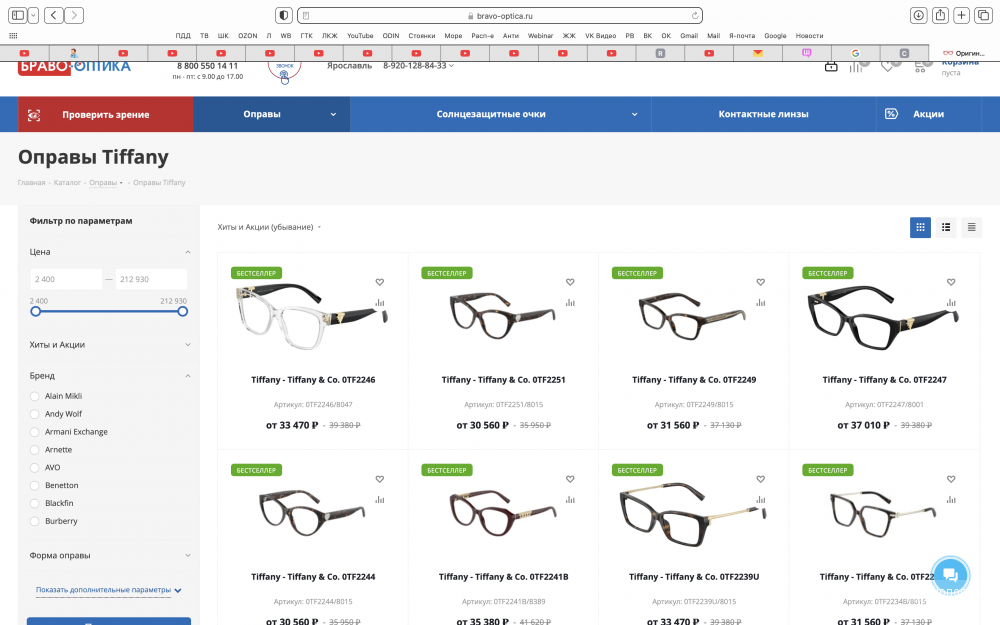Focus the minimum price field 2 400

pyautogui.click(x=66, y=279)
